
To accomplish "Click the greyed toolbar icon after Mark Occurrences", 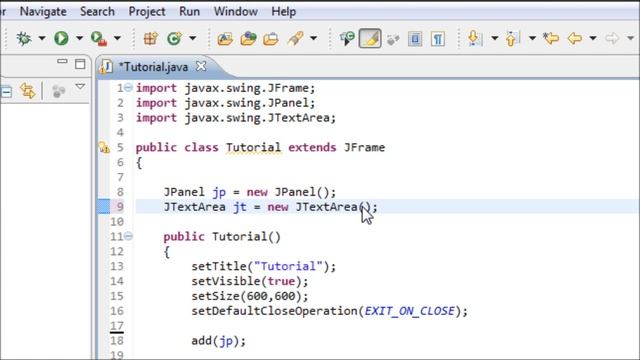I will click(x=393, y=40).
